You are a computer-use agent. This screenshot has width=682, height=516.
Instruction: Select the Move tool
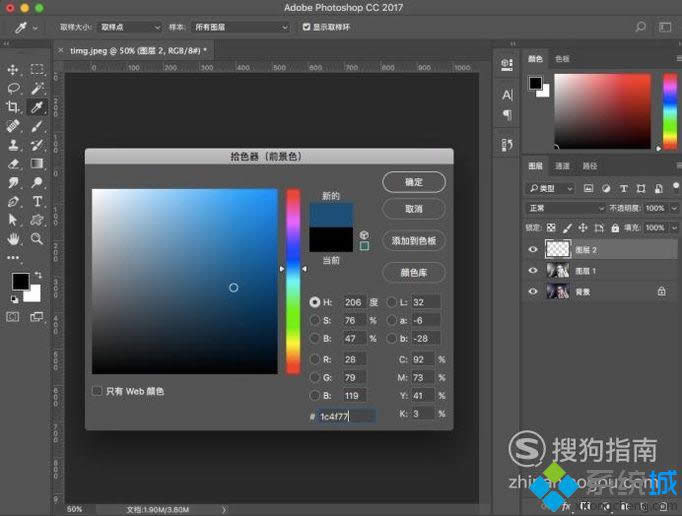(x=13, y=70)
